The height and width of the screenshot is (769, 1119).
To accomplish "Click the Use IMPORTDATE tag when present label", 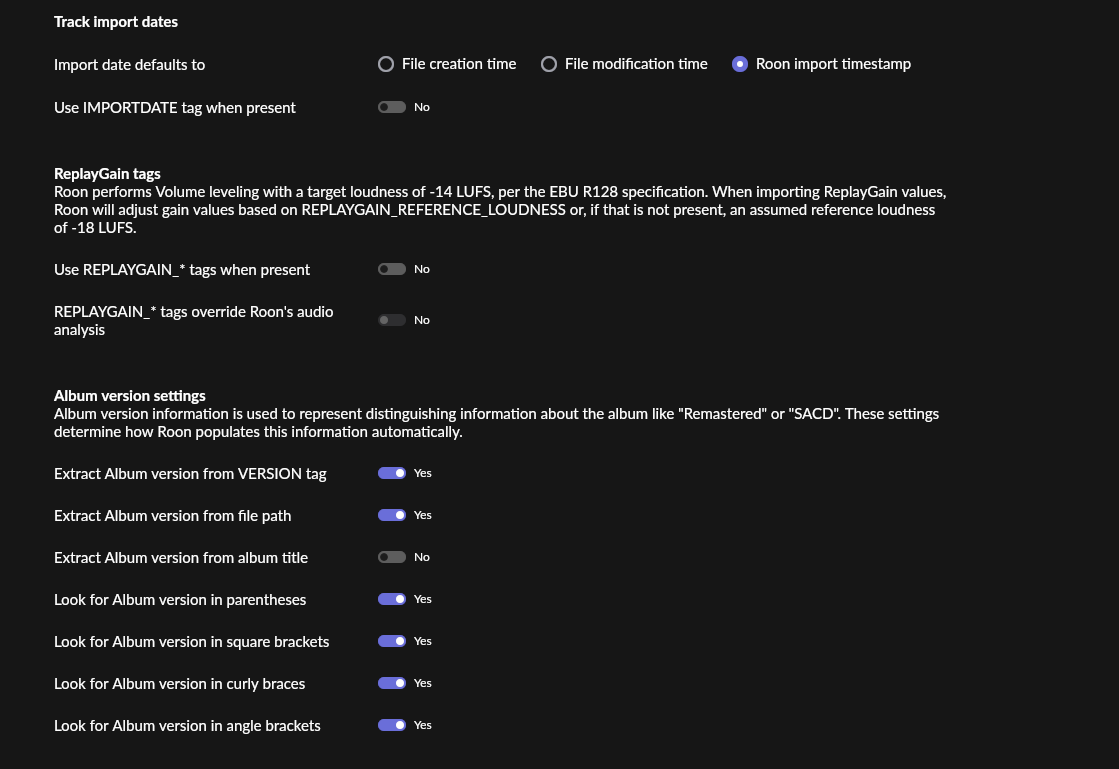I will point(175,108).
